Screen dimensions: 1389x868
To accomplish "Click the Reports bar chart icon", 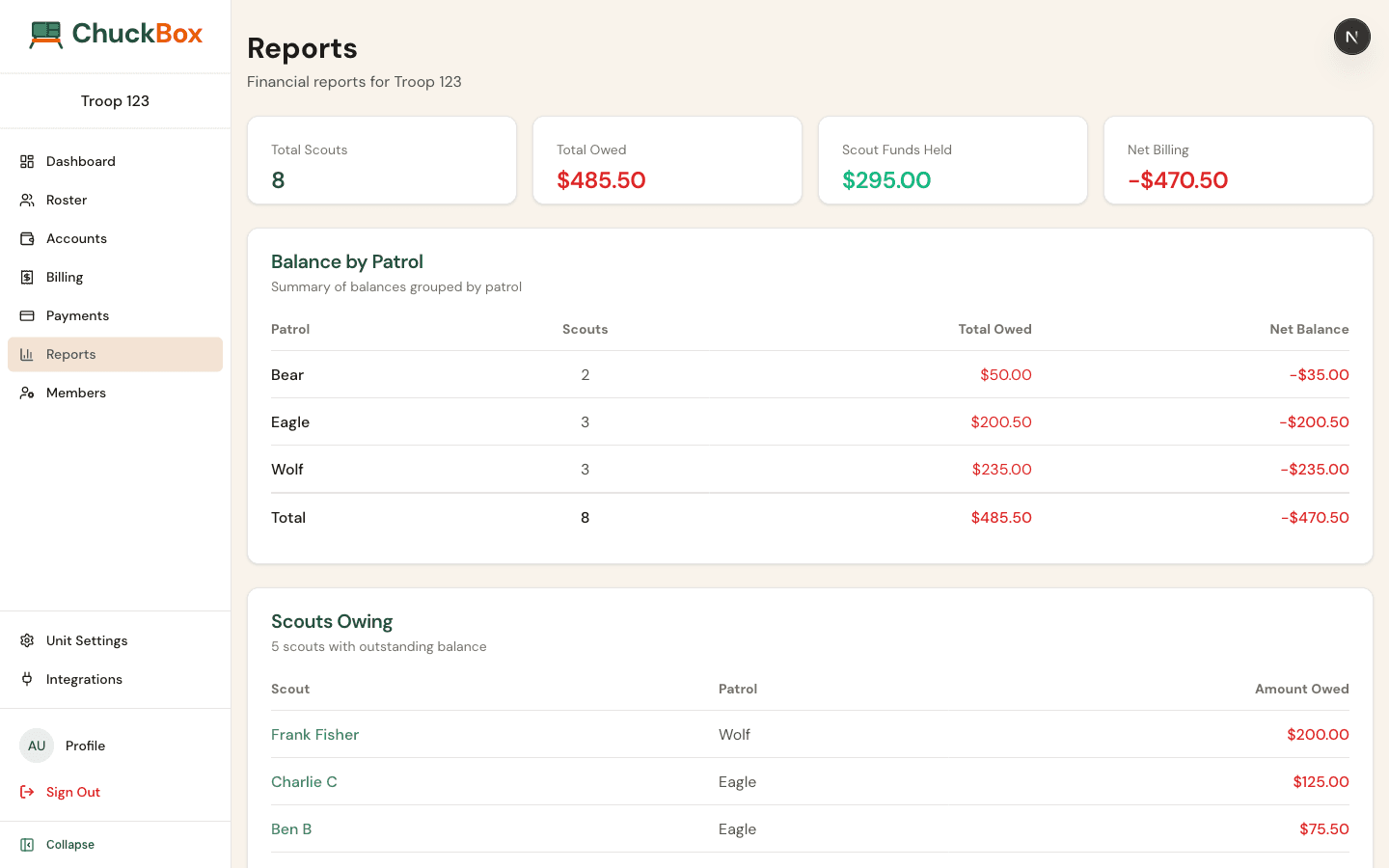I will 27,354.
